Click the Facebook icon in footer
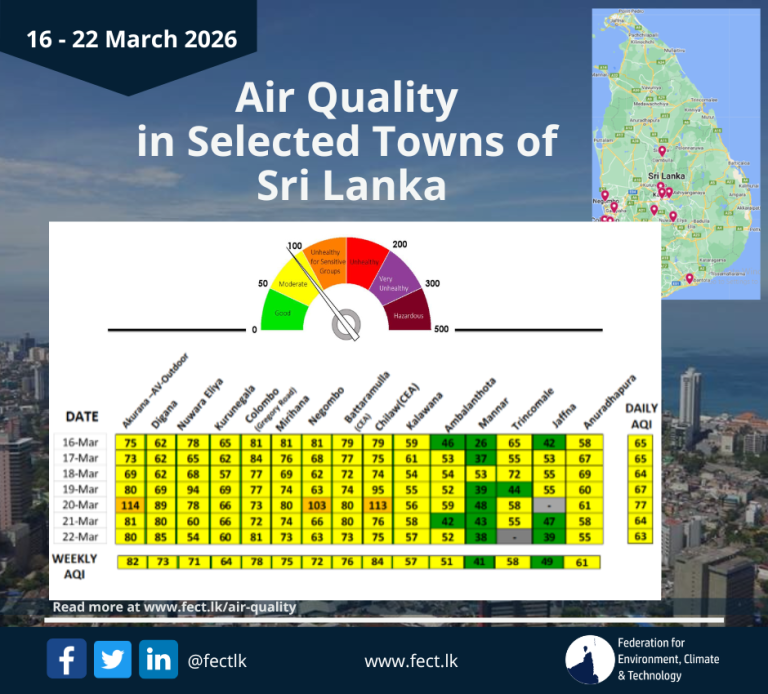Image resolution: width=768 pixels, height=694 pixels. click(x=66, y=659)
